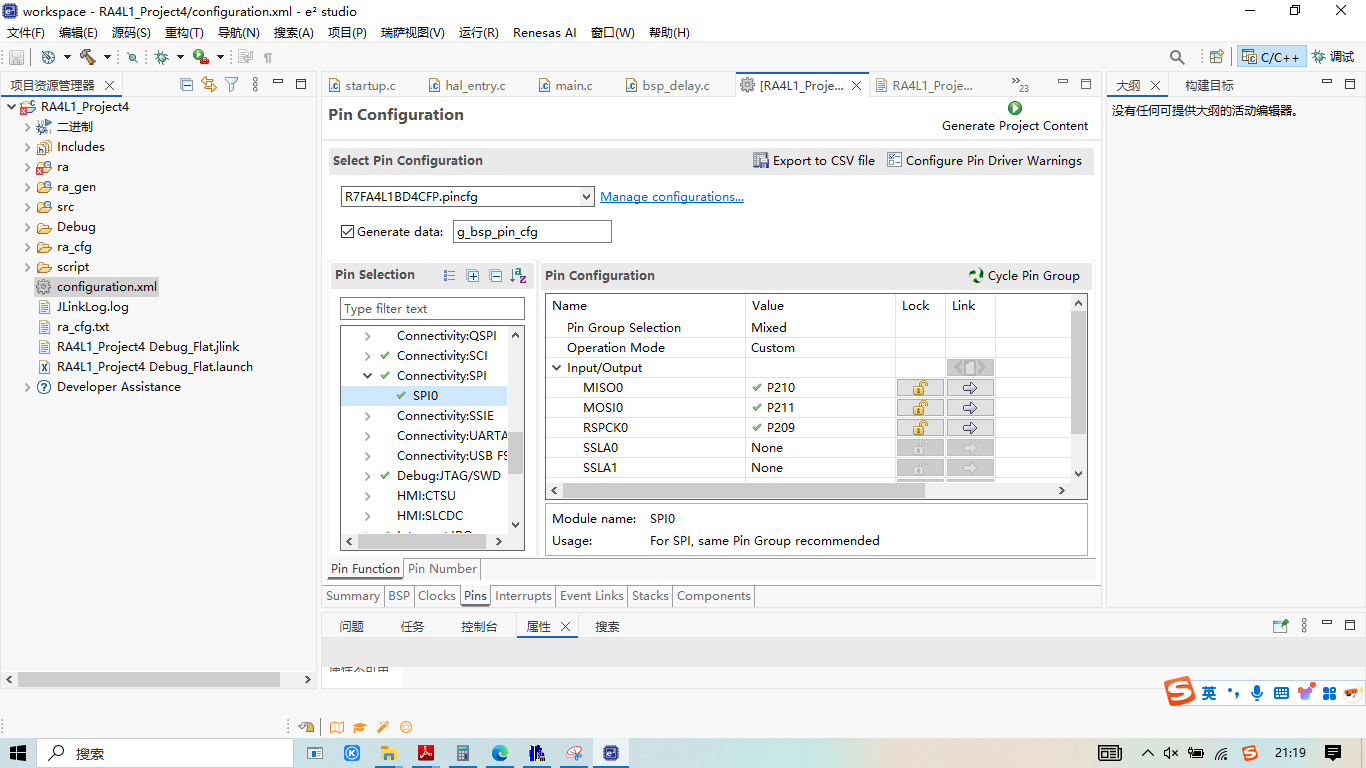Click the link arrow for MISO0
This screenshot has width=1366, height=768.
(970, 388)
